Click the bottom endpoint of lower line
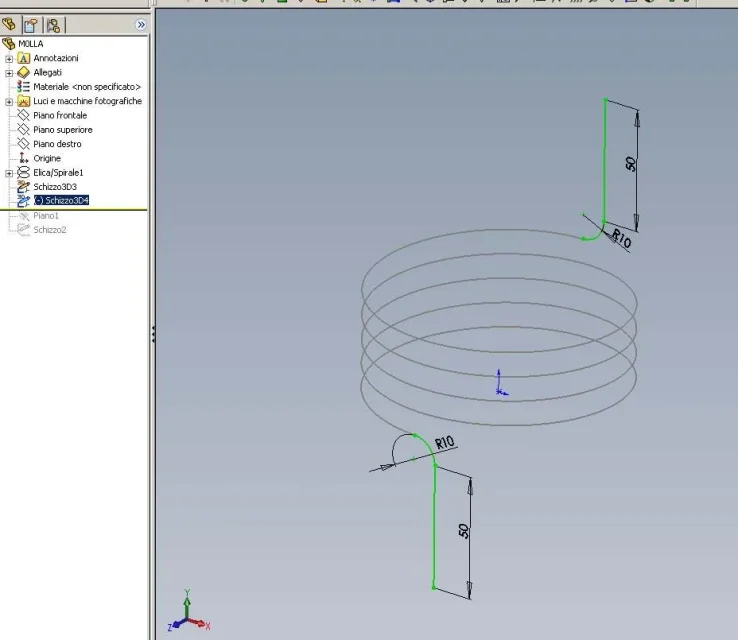Image resolution: width=738 pixels, height=640 pixels. (433, 587)
